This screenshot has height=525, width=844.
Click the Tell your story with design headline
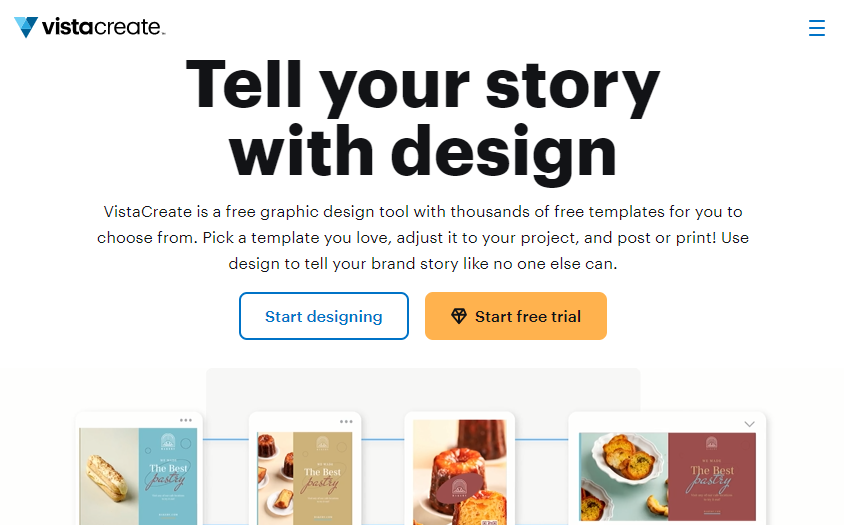tap(422, 117)
